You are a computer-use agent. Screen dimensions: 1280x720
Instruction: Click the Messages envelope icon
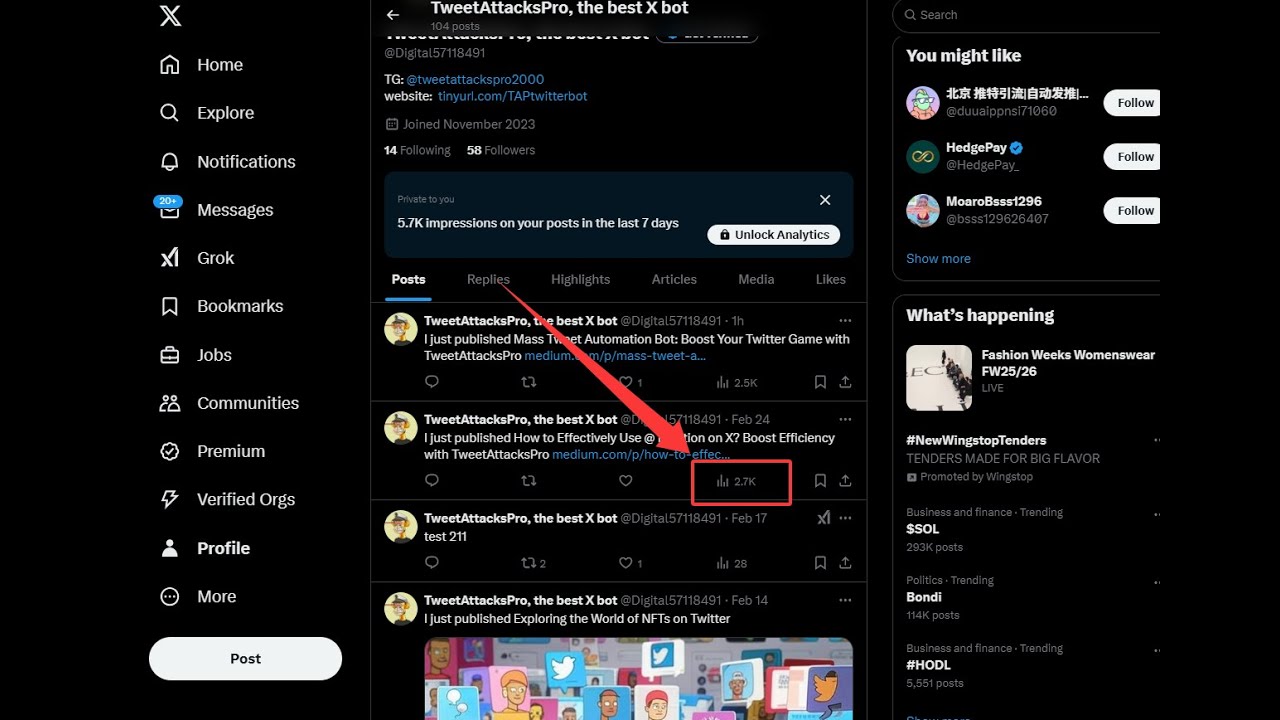(x=170, y=210)
